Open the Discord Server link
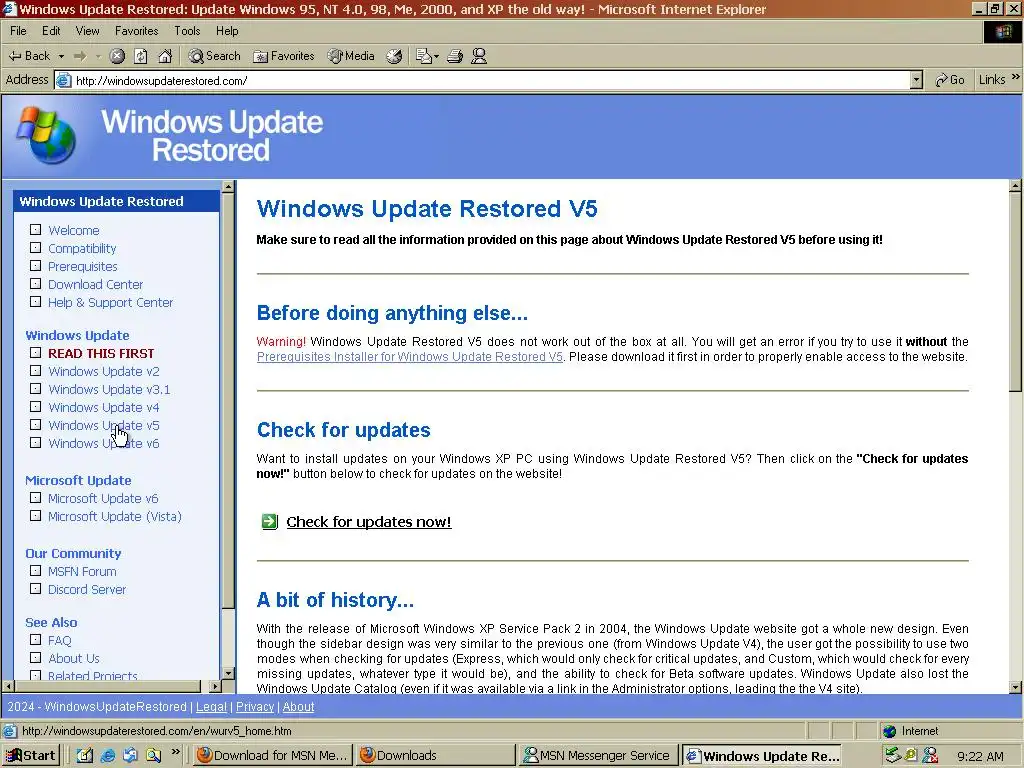Screen dimensions: 1024x768 tap(87, 589)
